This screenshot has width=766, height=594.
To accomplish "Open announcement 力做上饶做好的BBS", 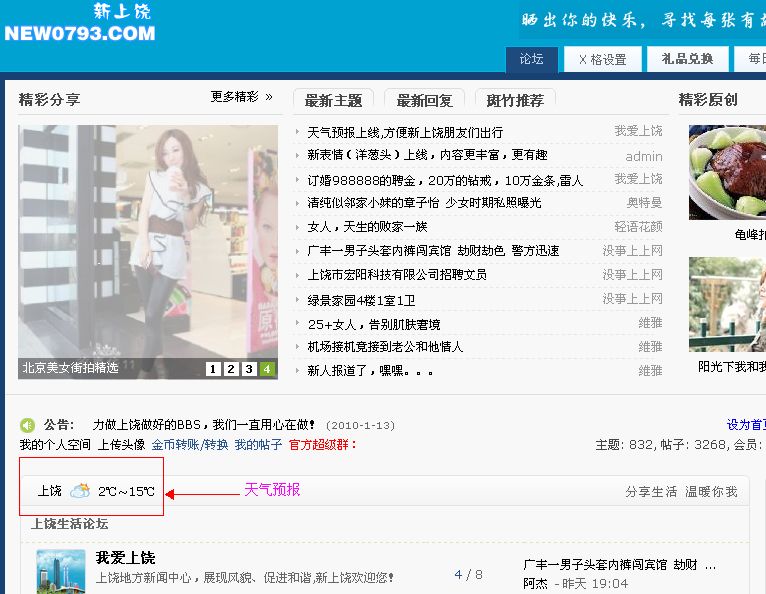I will (x=204, y=425).
